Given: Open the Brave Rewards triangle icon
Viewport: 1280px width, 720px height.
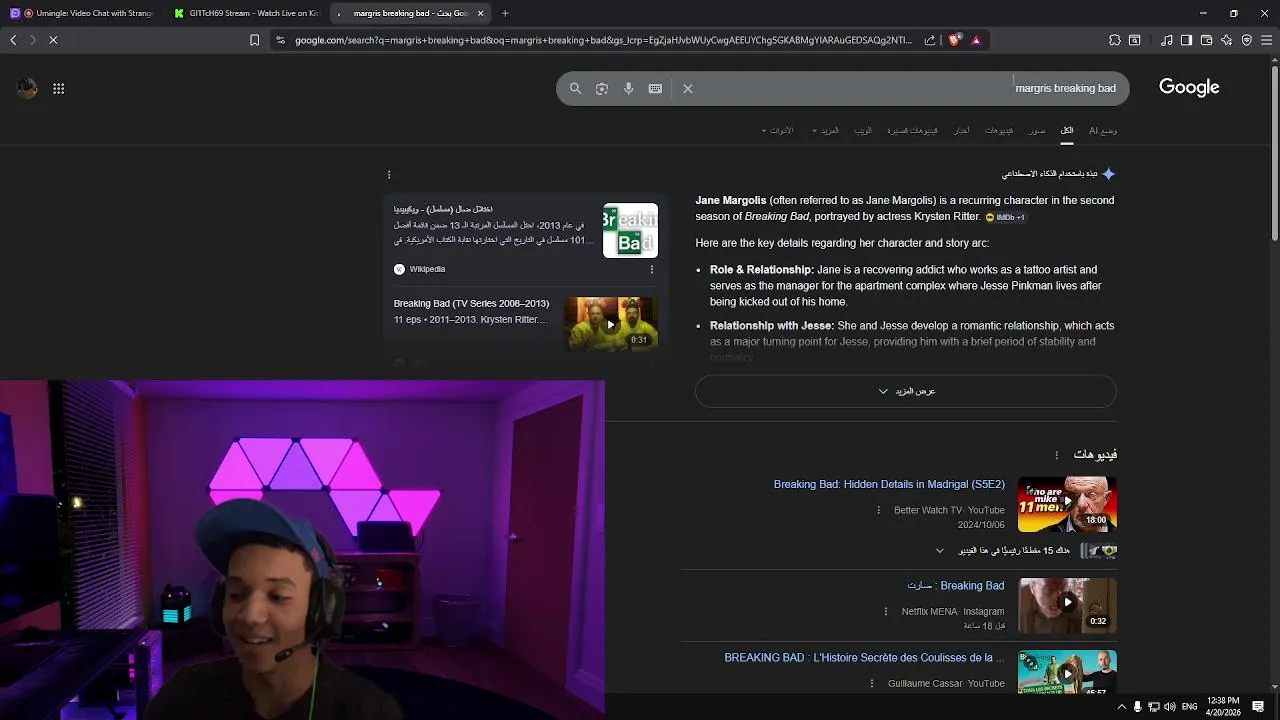Looking at the screenshot, I should tap(976, 40).
